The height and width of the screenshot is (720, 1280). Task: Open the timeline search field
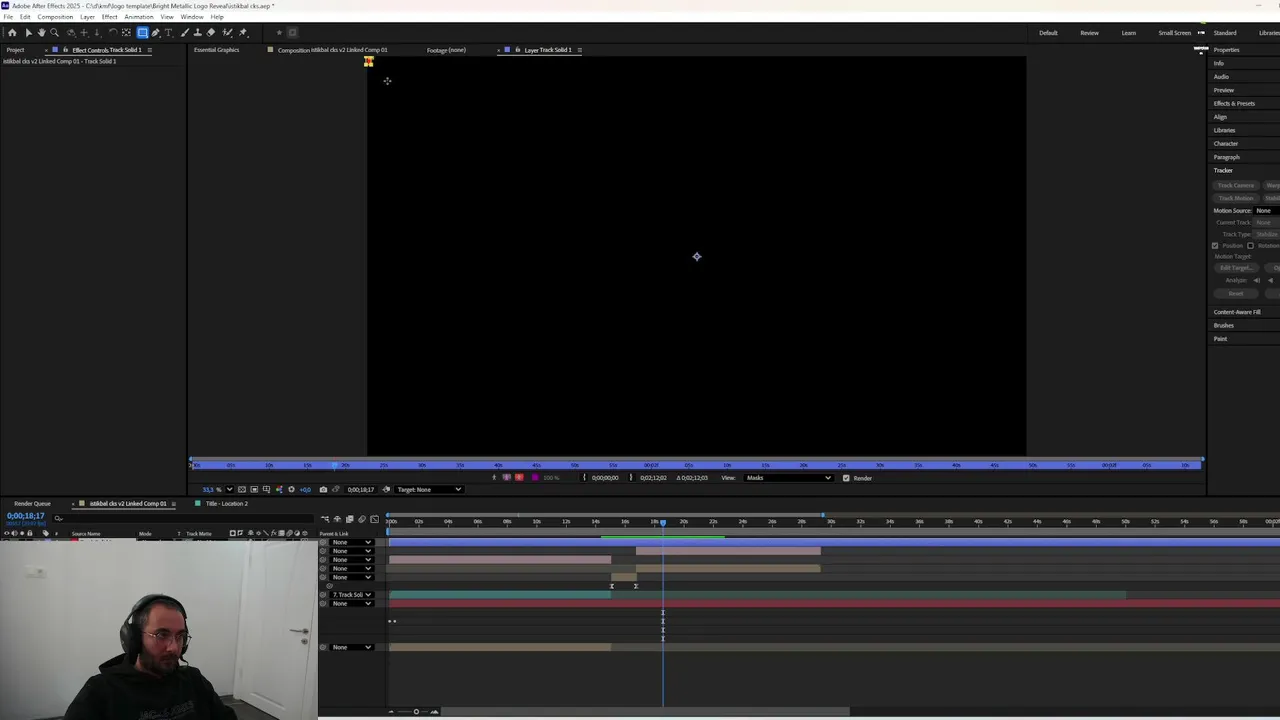coord(185,518)
